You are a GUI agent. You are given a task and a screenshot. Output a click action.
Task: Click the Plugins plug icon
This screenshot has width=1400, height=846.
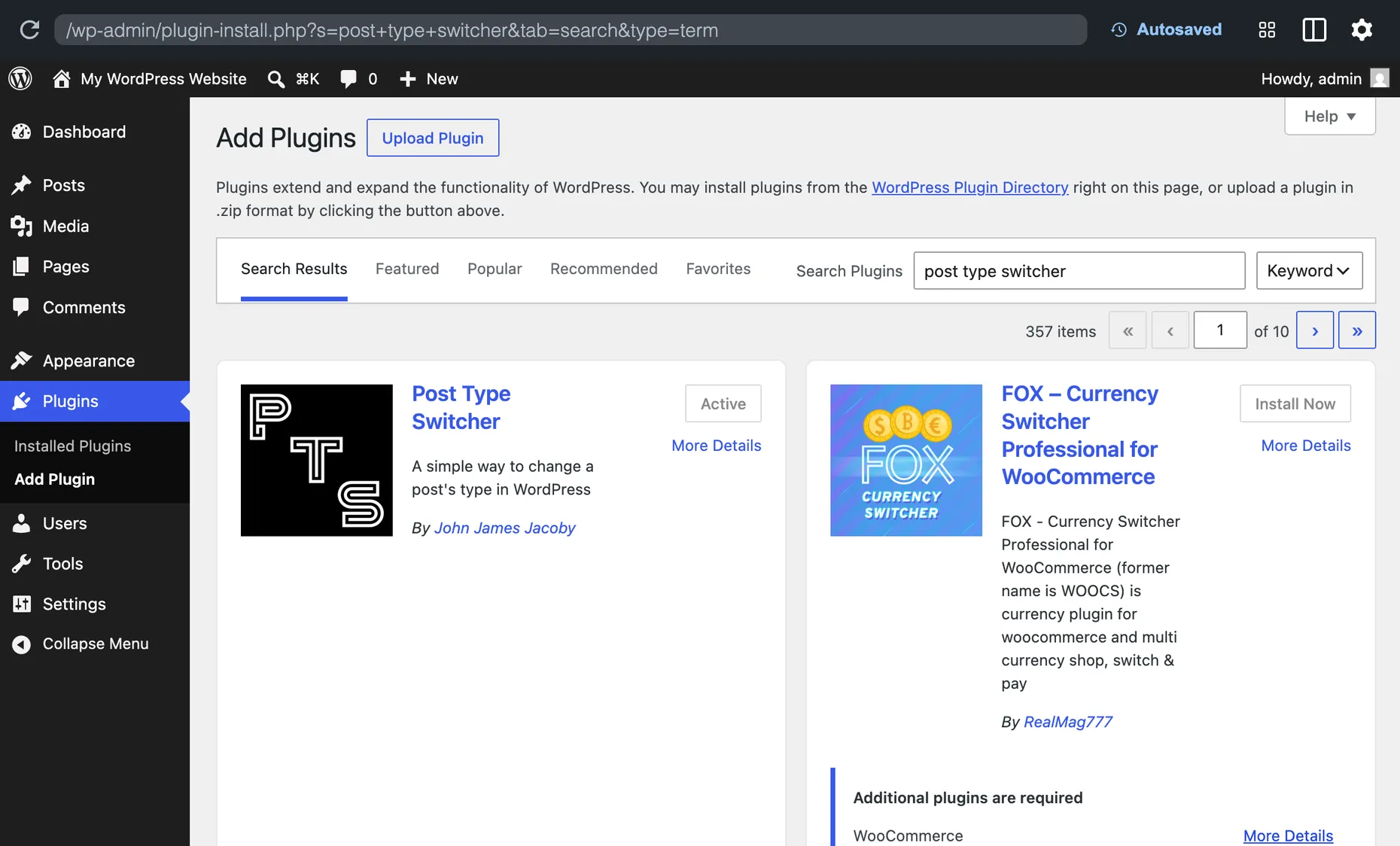[21, 401]
